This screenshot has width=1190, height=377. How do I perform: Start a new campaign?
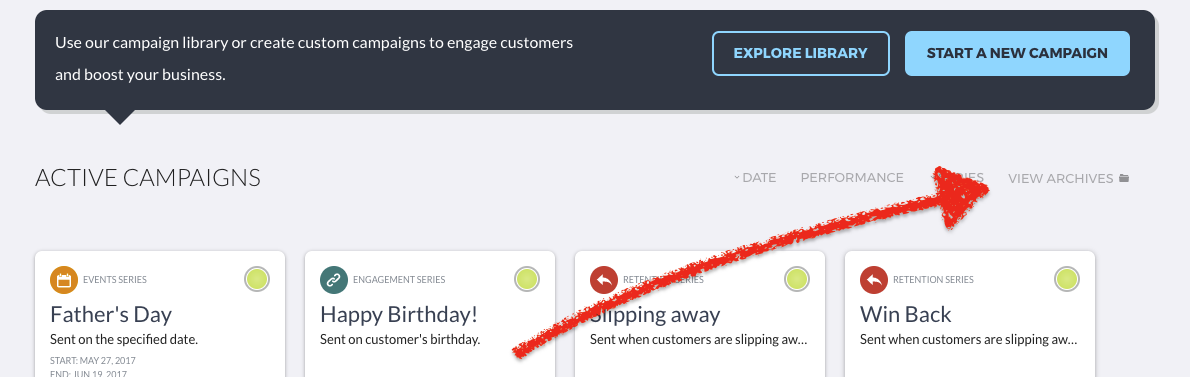pos(1017,53)
